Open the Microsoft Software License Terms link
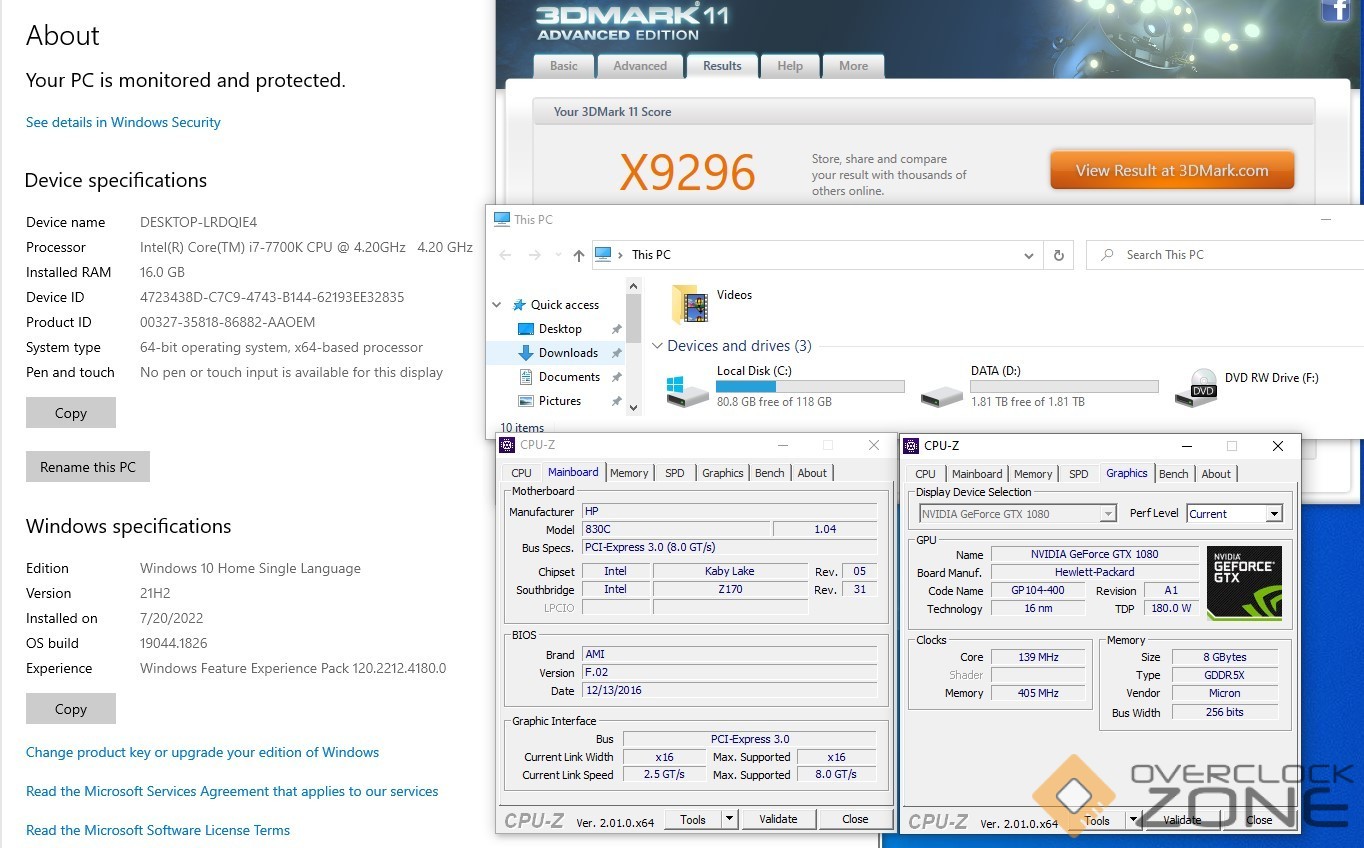Screen dimensions: 1364x848 (158, 830)
